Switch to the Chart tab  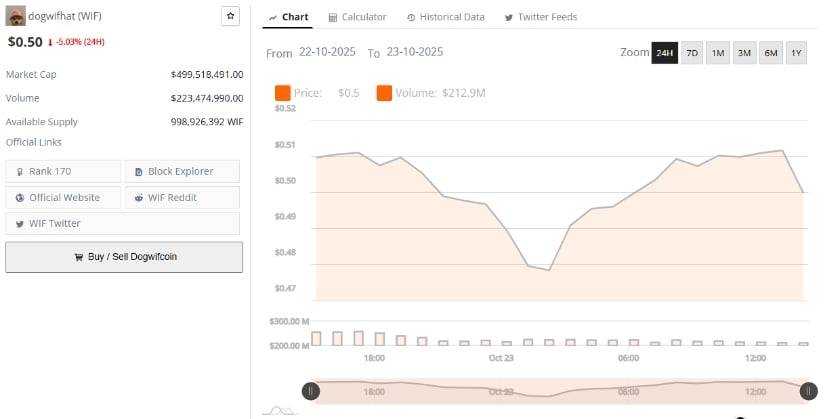pos(288,17)
